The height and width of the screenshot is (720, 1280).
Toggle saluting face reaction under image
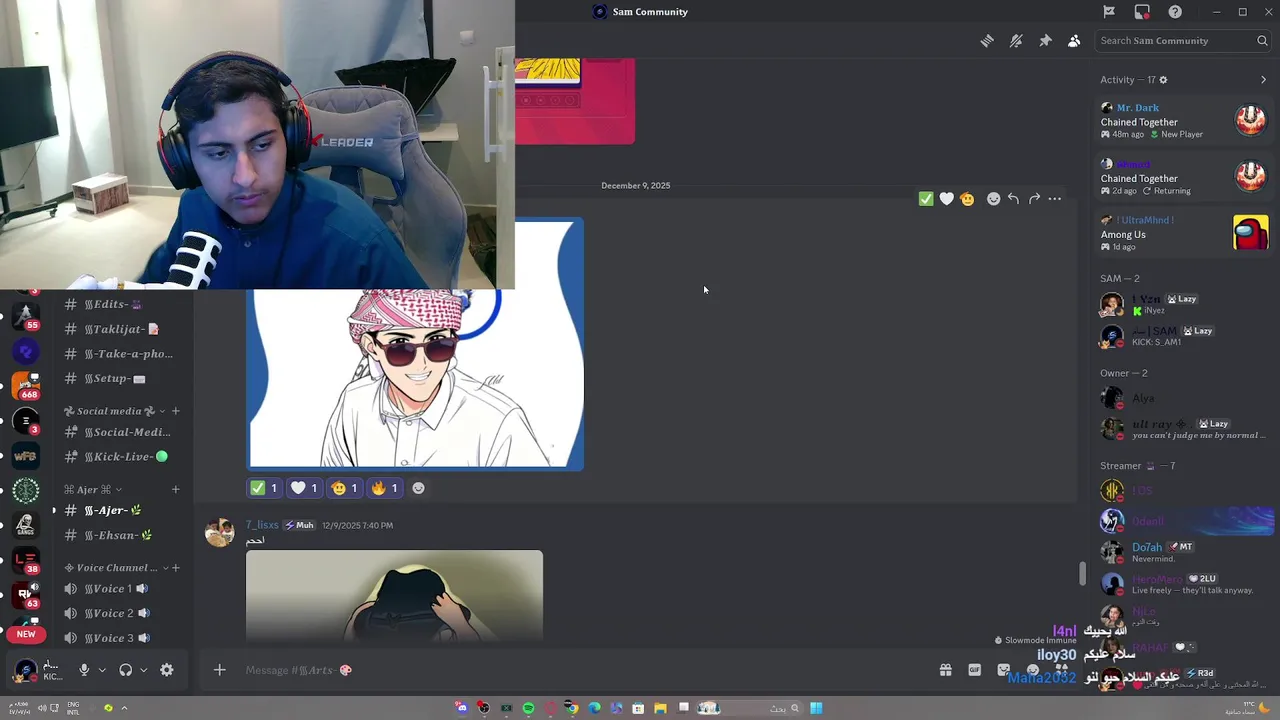click(344, 488)
